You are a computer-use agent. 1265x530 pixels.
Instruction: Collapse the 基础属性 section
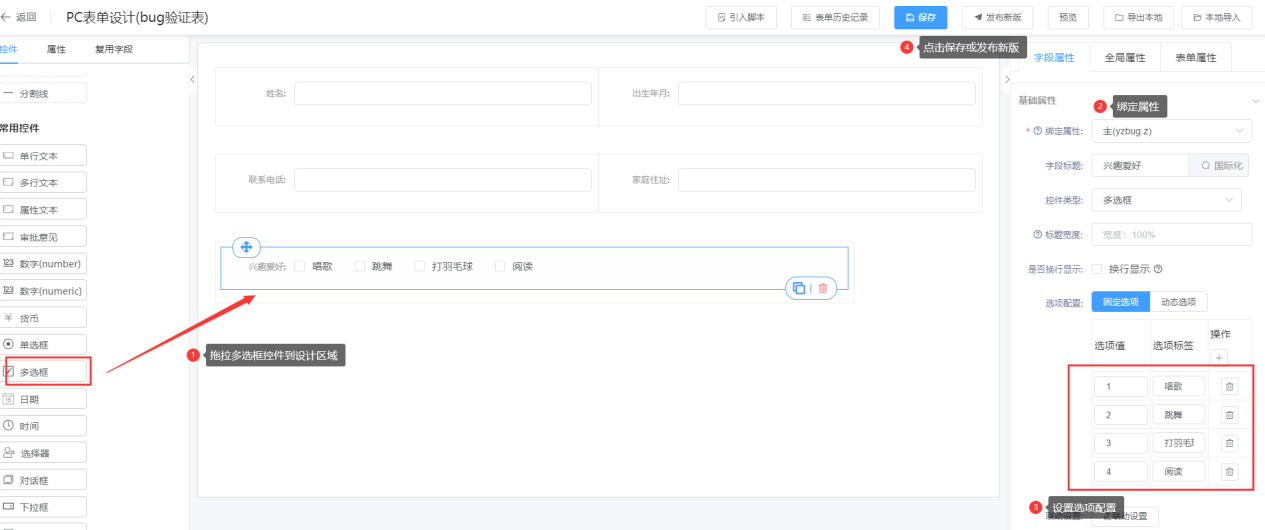tap(1255, 101)
